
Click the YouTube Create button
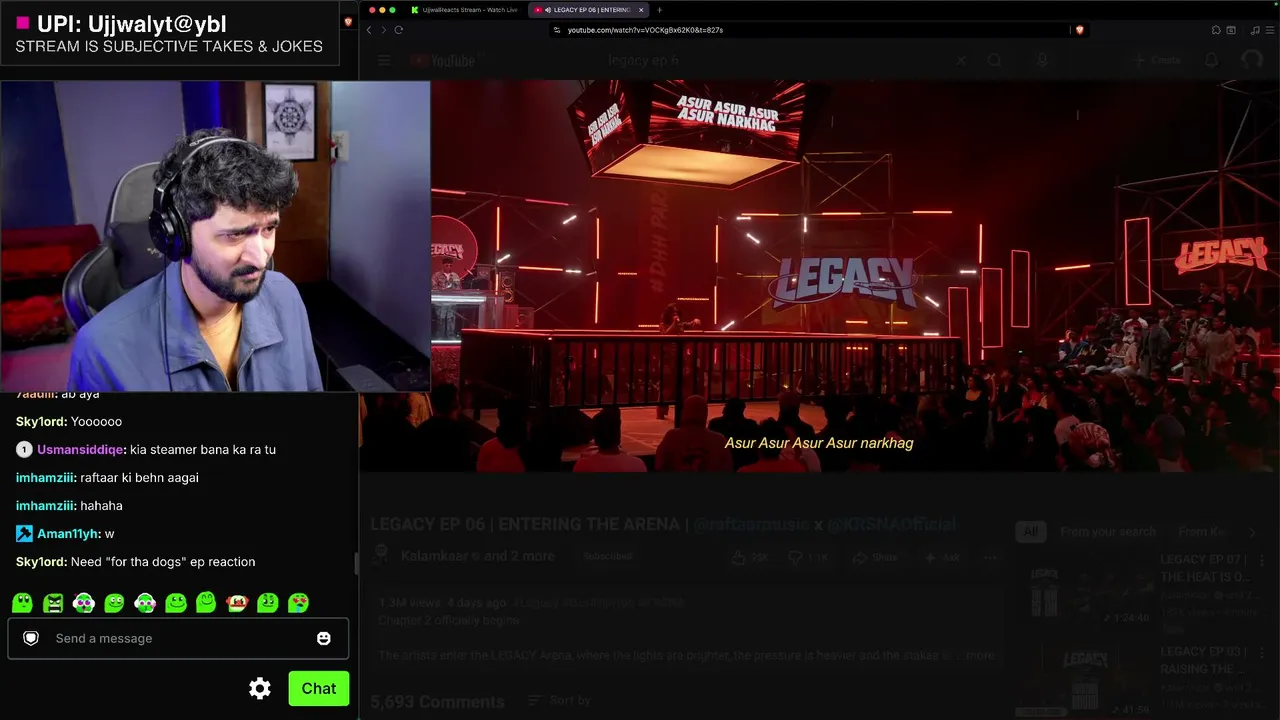tap(1157, 60)
